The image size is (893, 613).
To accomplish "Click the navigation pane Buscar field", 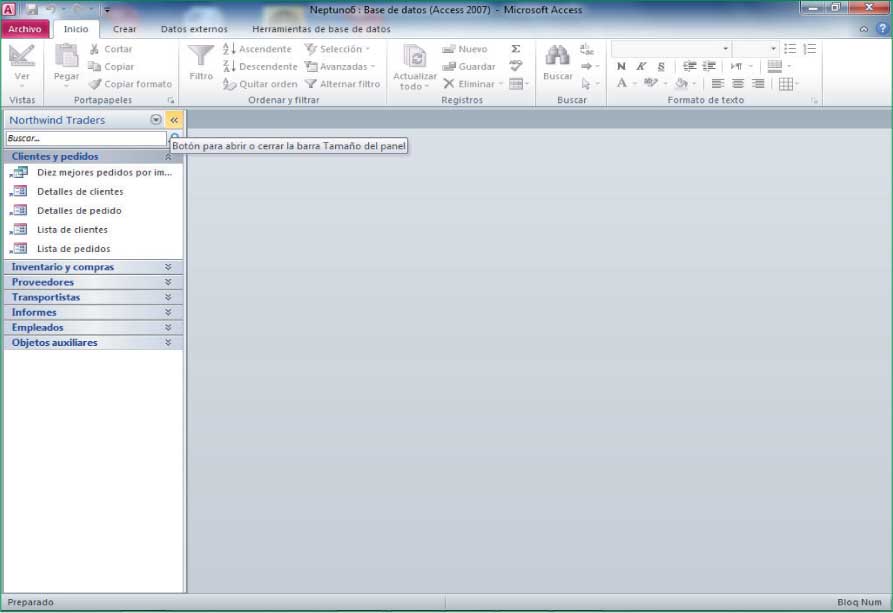I will click(86, 138).
